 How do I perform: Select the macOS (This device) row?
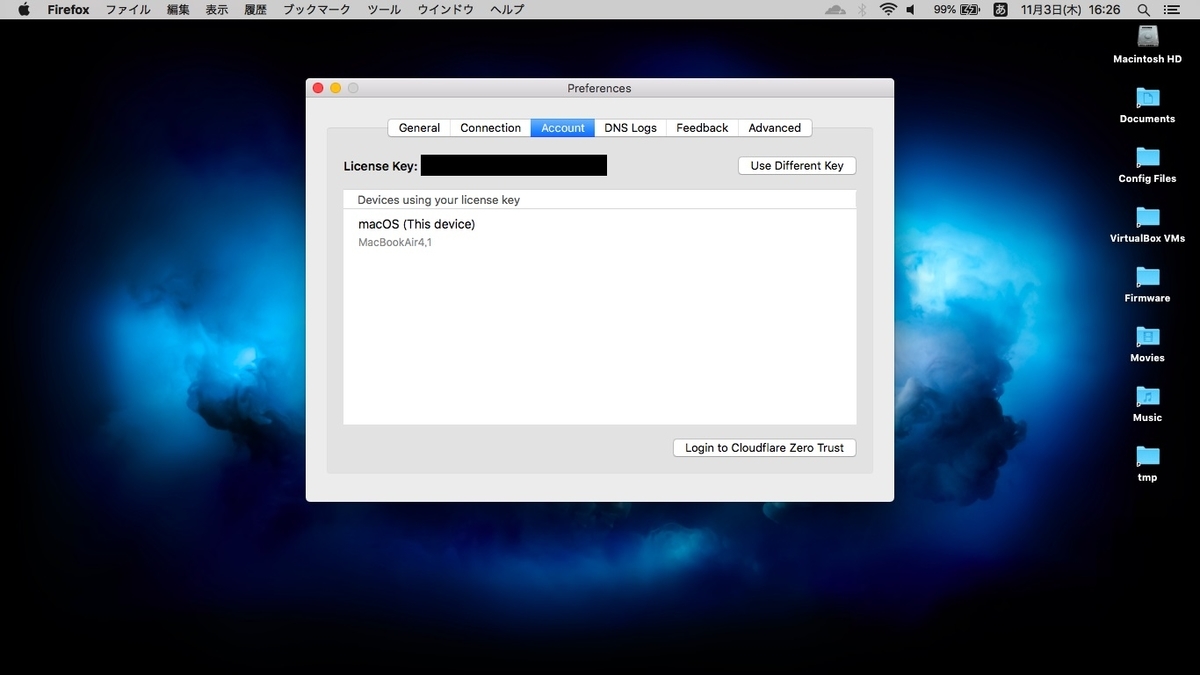click(600, 232)
